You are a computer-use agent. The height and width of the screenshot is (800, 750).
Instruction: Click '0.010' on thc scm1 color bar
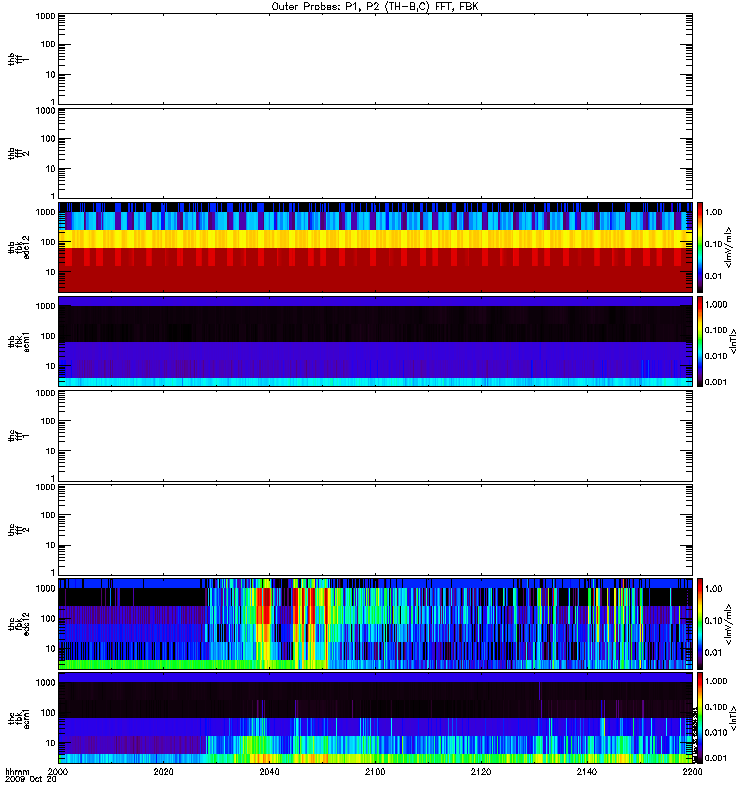pyautogui.click(x=716, y=732)
